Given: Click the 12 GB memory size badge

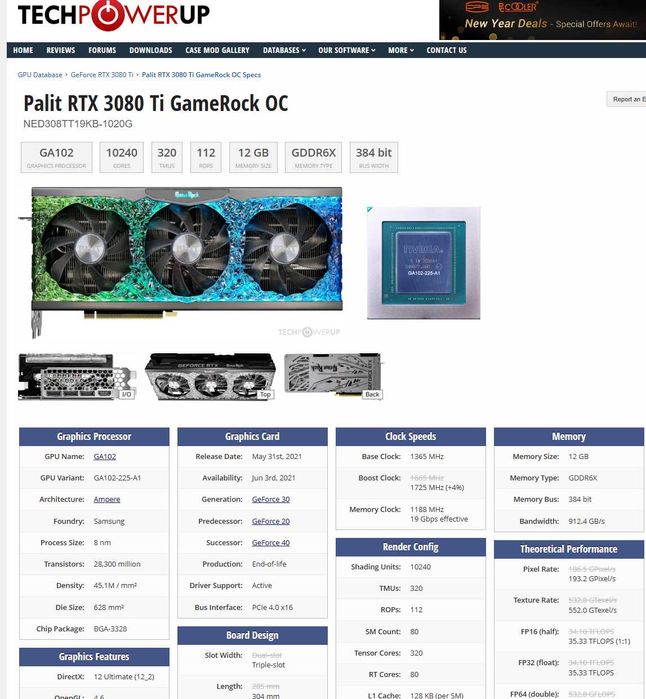Looking at the screenshot, I should (253, 157).
